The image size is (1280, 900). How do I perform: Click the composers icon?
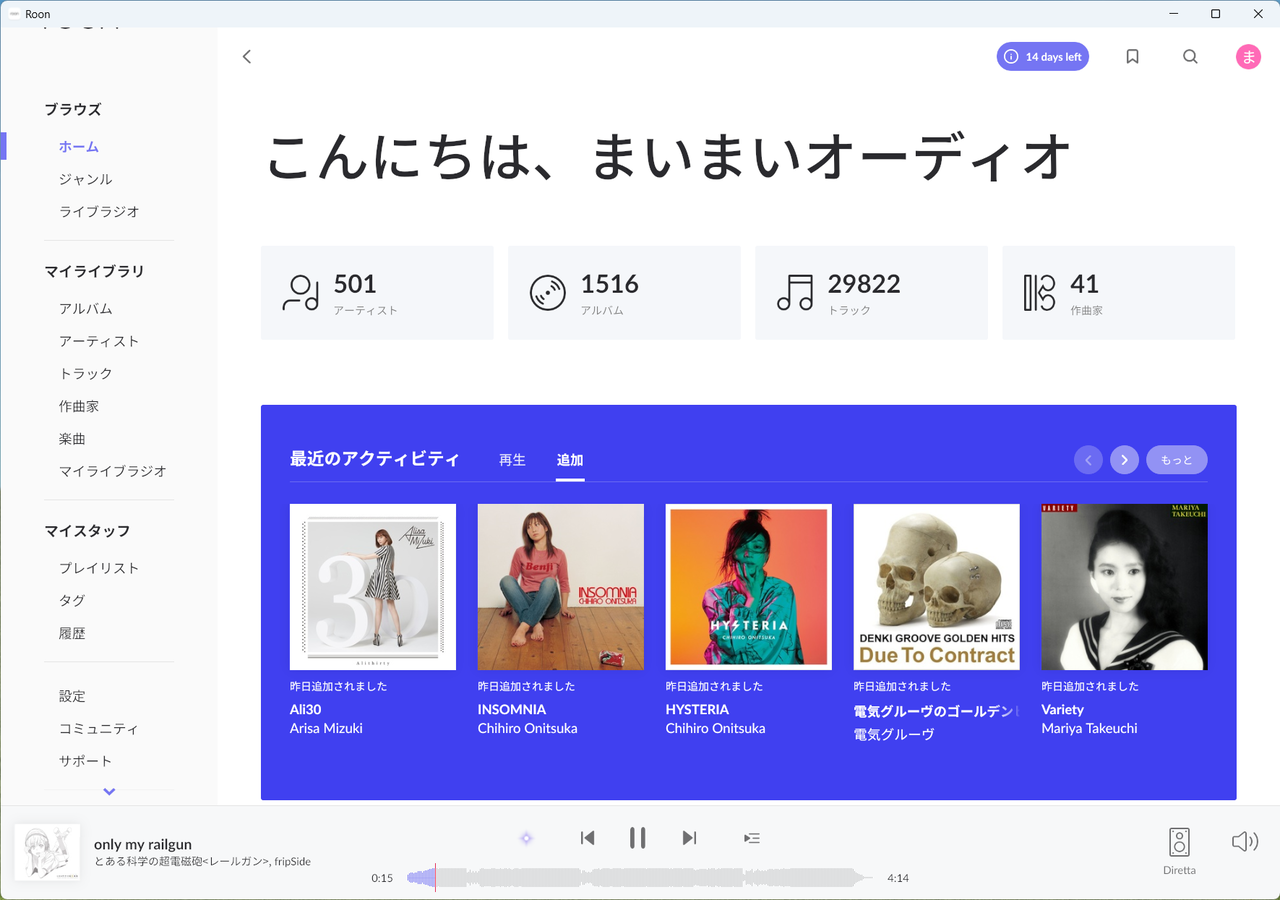tap(1040, 293)
